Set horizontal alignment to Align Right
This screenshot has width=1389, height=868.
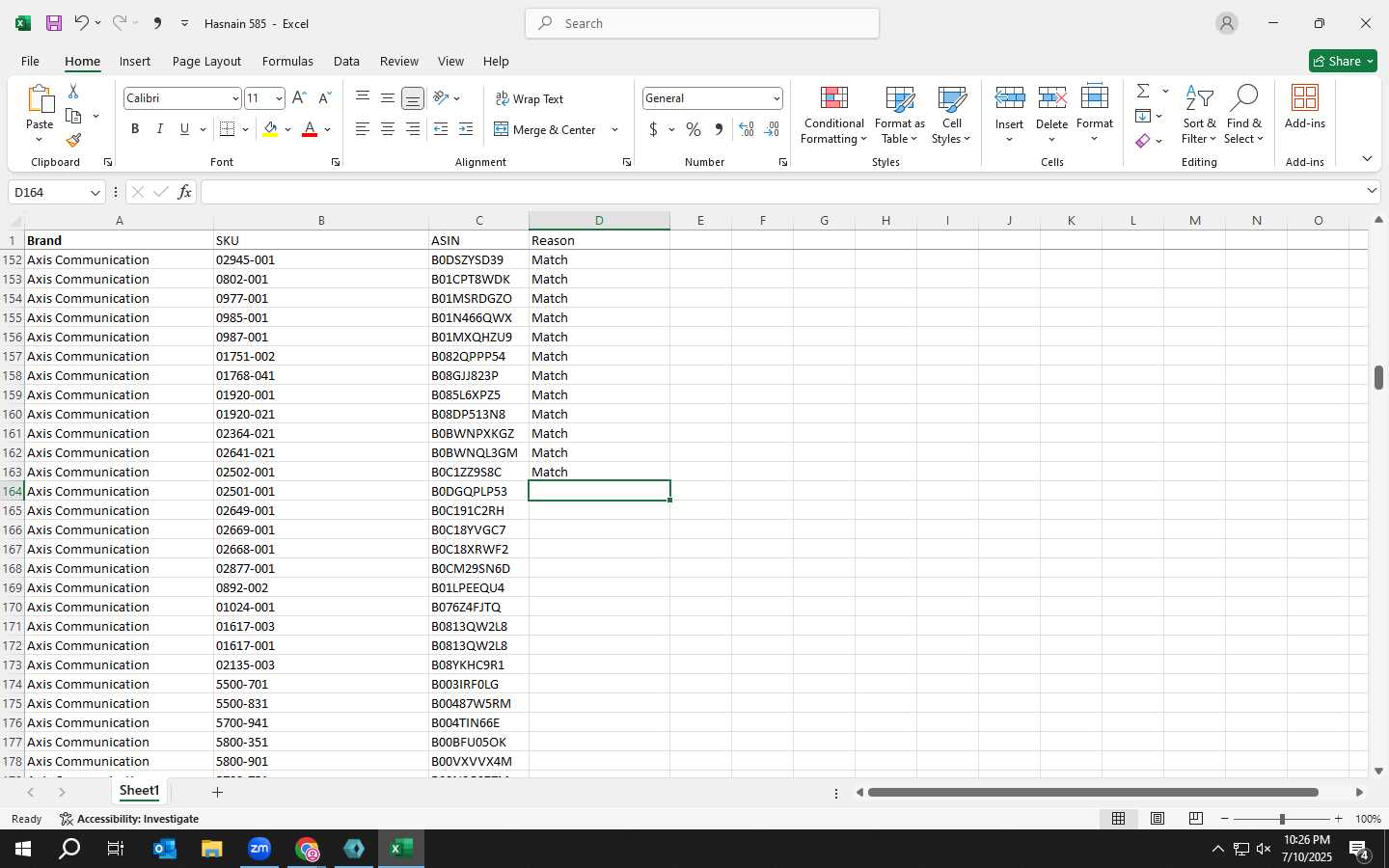click(x=413, y=129)
